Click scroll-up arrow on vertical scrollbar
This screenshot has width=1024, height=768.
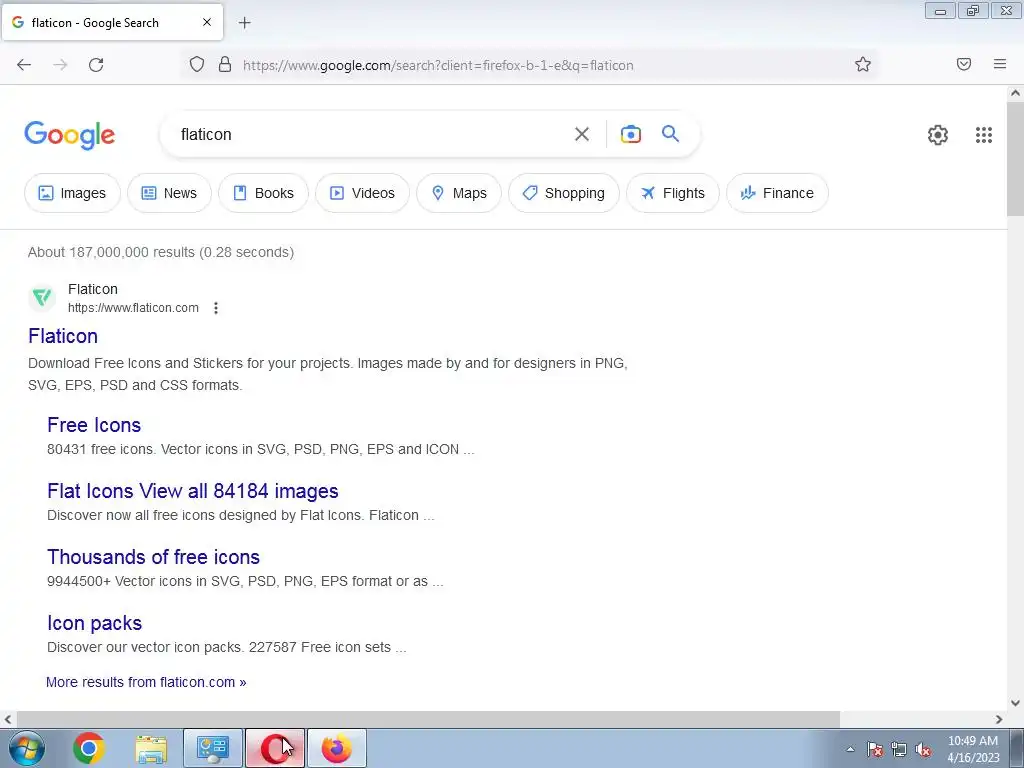coord(1015,93)
